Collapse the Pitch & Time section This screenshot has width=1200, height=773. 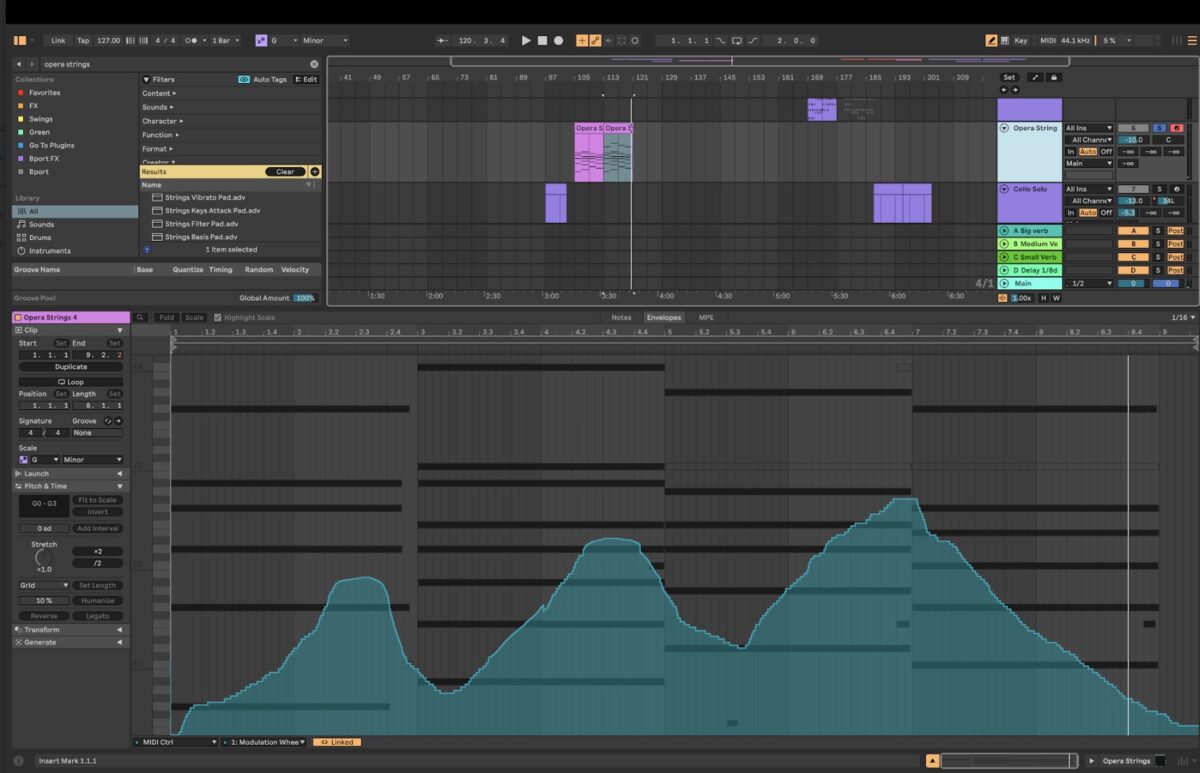pos(120,486)
